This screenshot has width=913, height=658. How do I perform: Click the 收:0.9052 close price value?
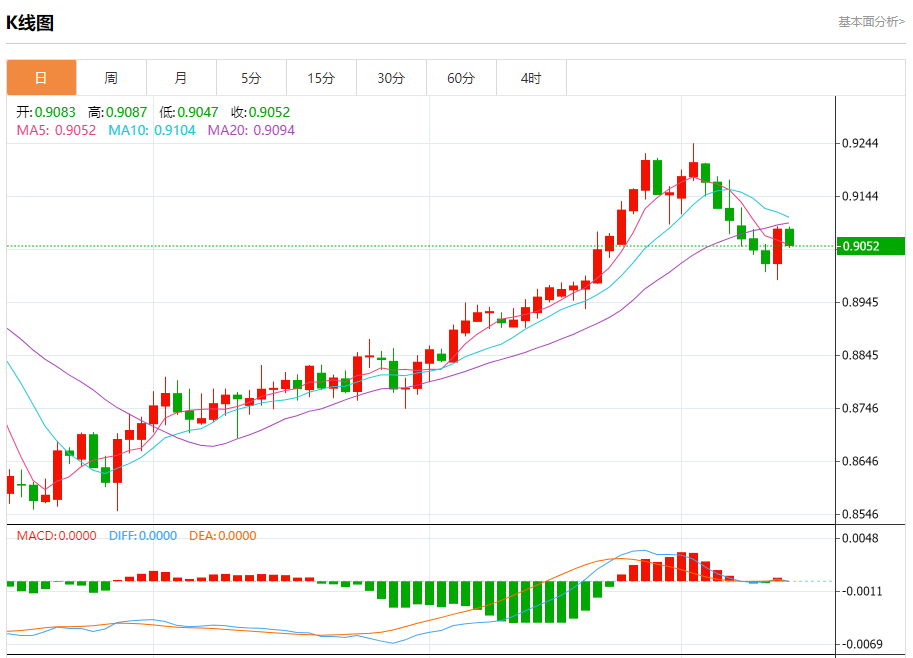[260, 112]
